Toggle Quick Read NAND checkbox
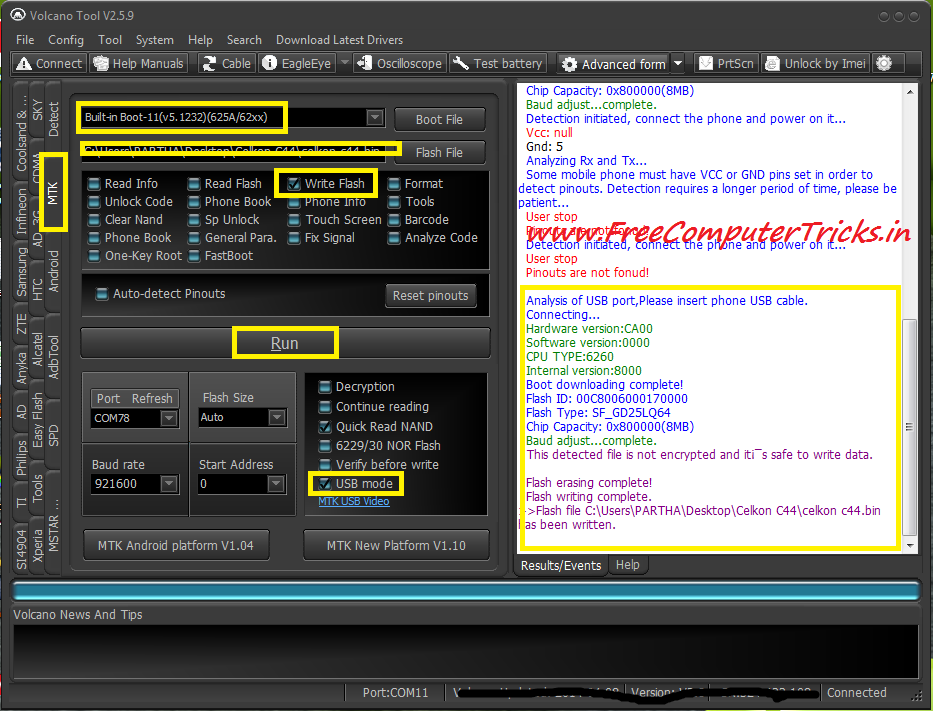 pyautogui.click(x=325, y=427)
